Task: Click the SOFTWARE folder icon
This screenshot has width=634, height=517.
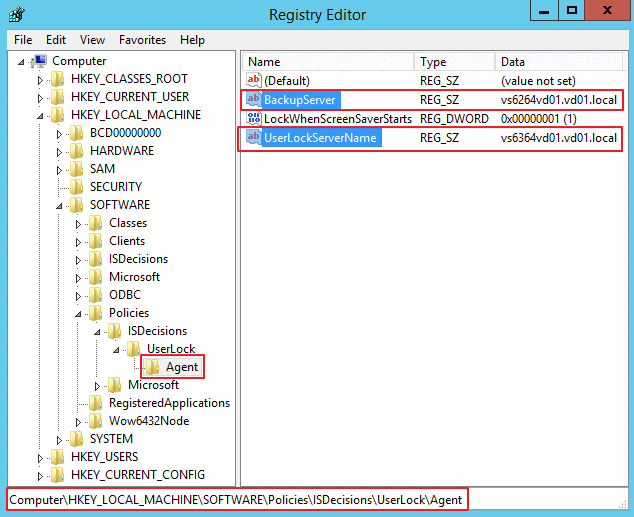Action: point(76,205)
